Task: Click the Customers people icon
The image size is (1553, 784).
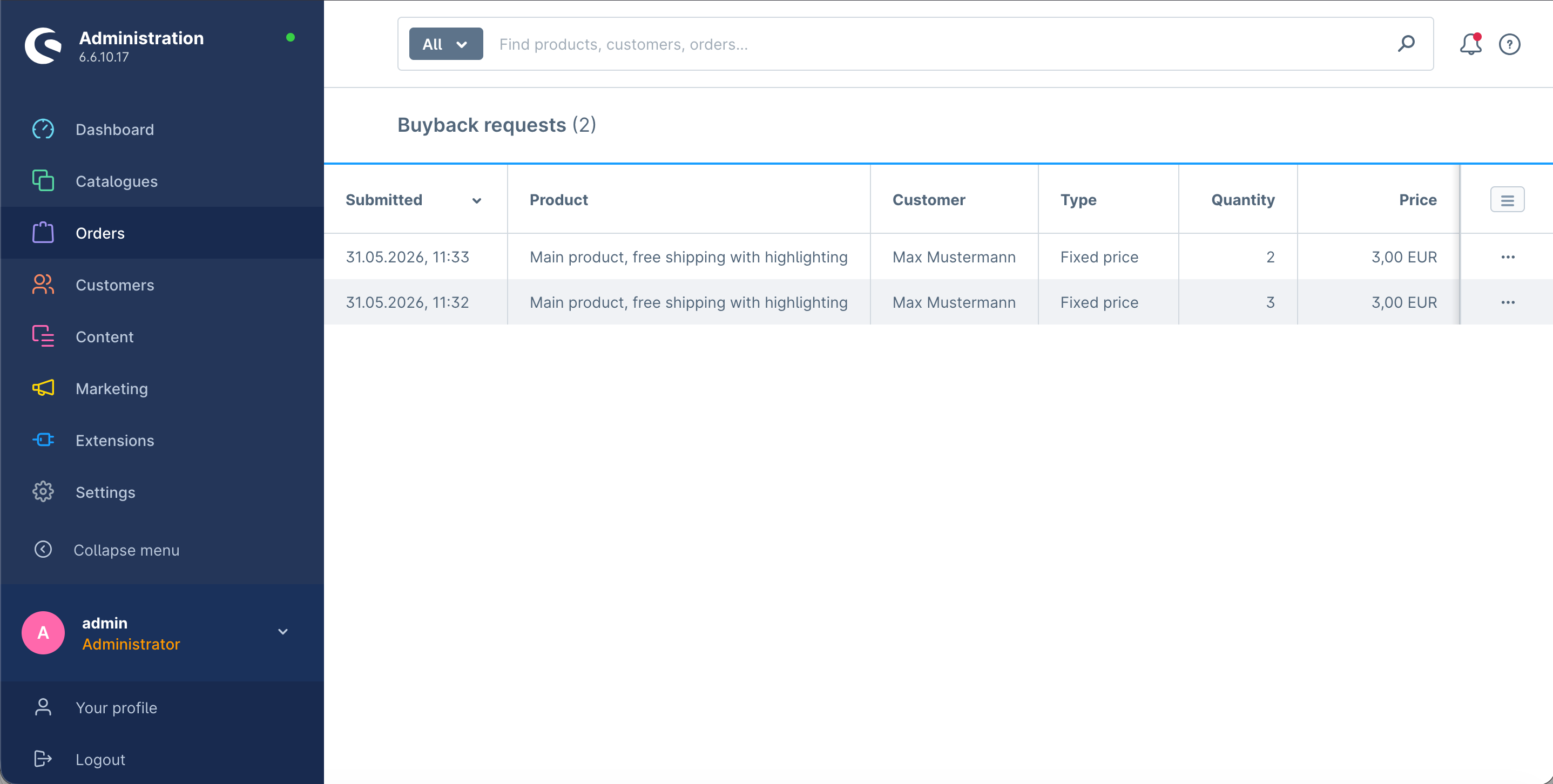Action: click(x=43, y=285)
